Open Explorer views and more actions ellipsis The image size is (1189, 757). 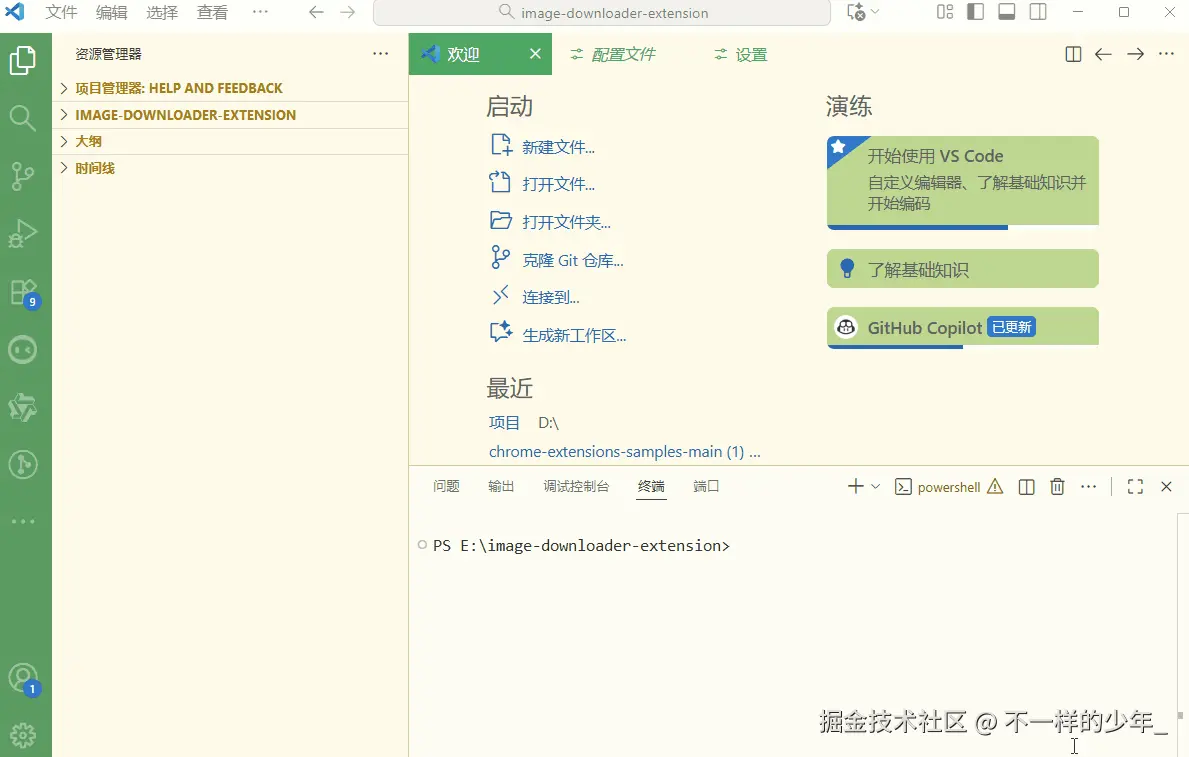point(381,54)
